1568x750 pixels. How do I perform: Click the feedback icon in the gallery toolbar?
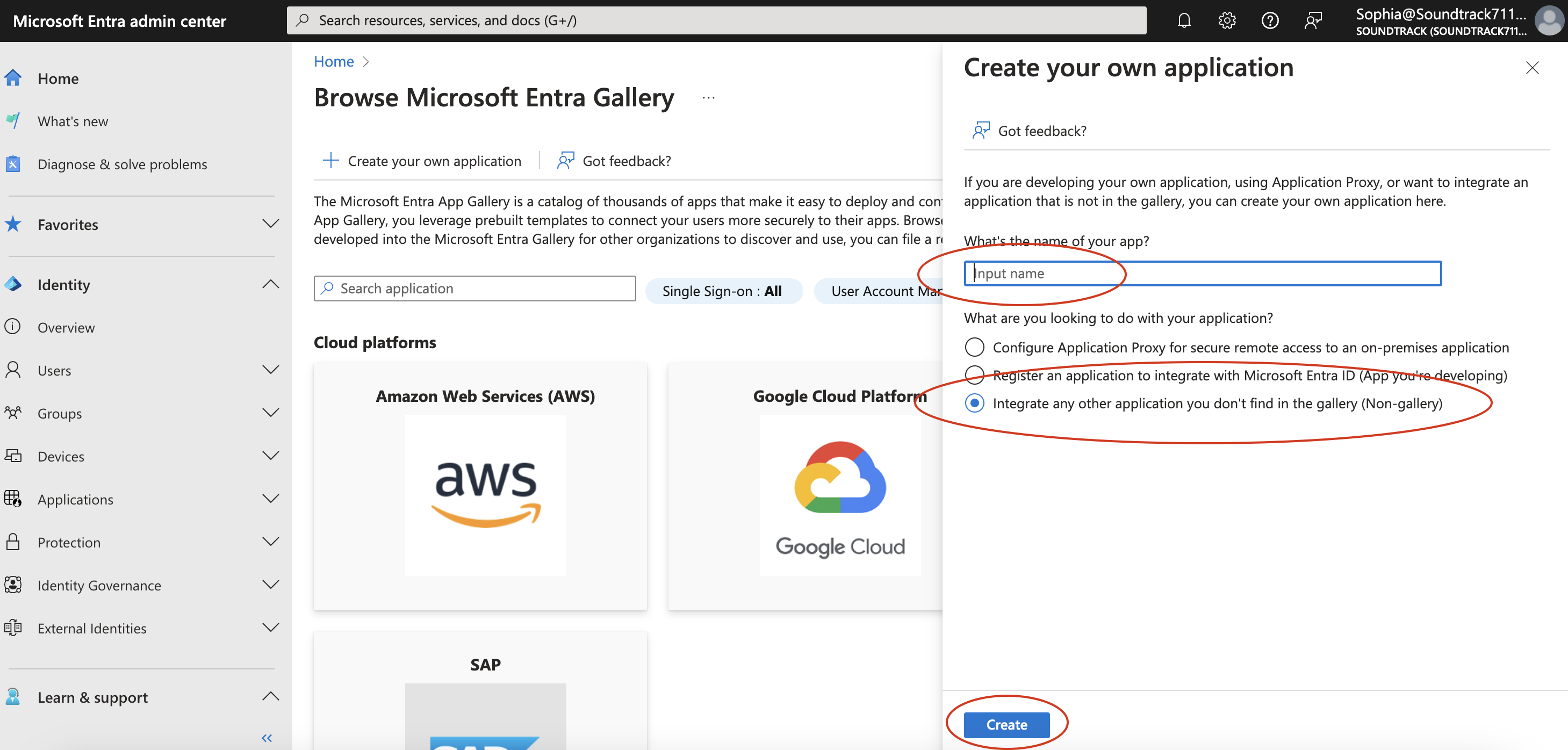[565, 160]
